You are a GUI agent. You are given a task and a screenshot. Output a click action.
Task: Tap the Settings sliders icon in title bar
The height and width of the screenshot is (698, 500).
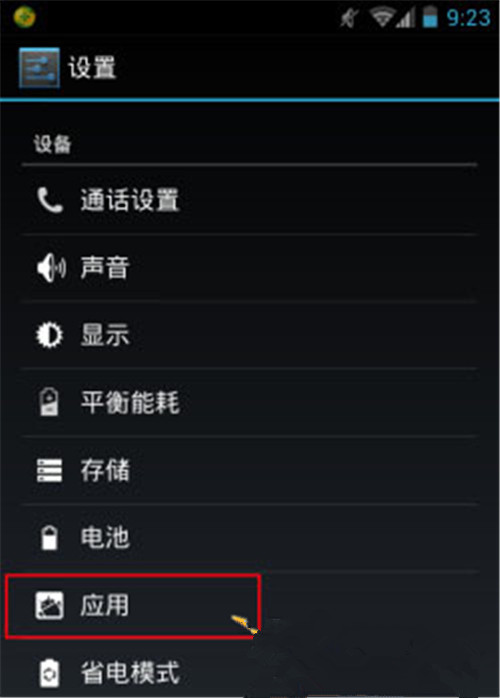39,68
